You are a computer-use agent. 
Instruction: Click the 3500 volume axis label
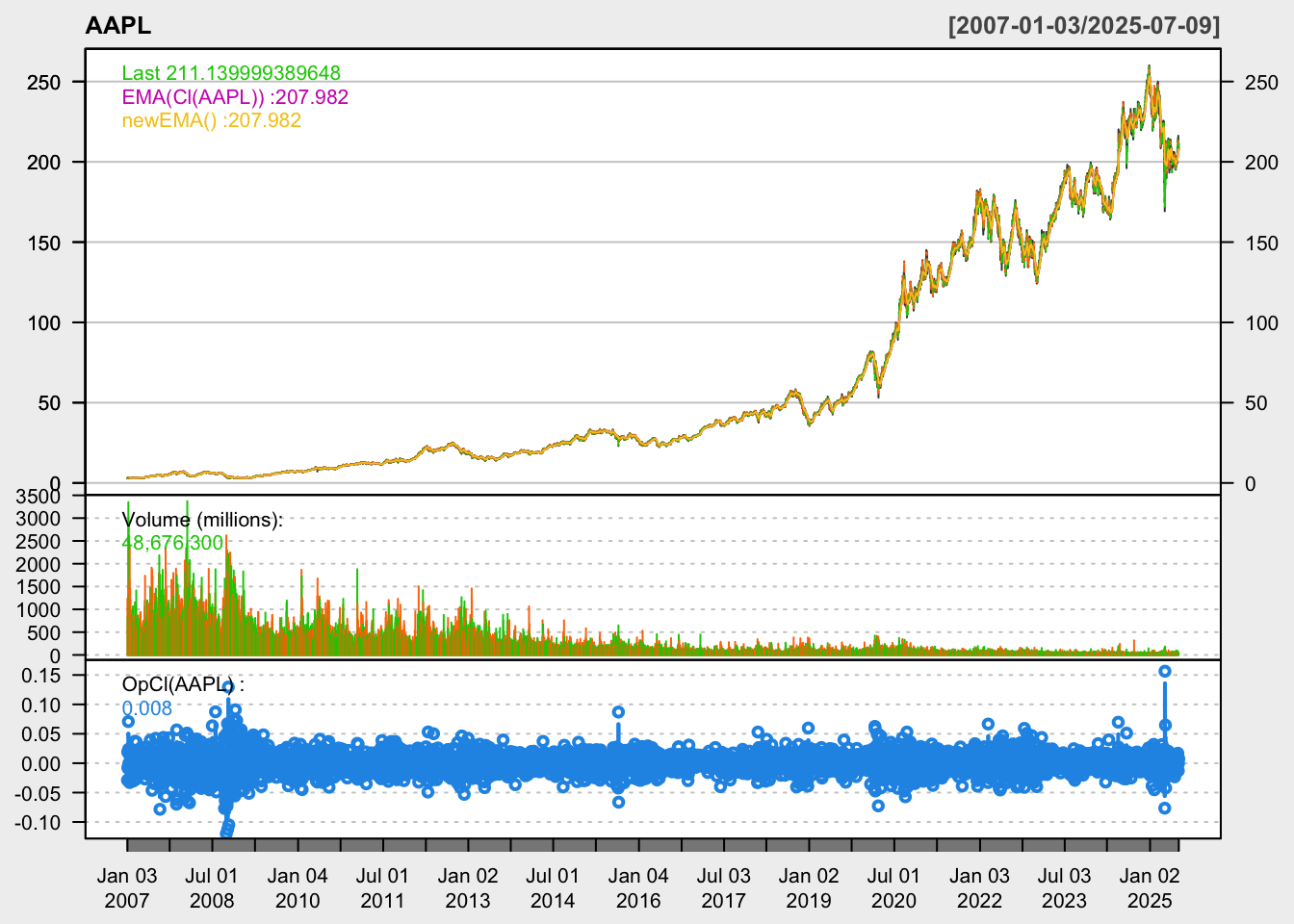point(38,497)
